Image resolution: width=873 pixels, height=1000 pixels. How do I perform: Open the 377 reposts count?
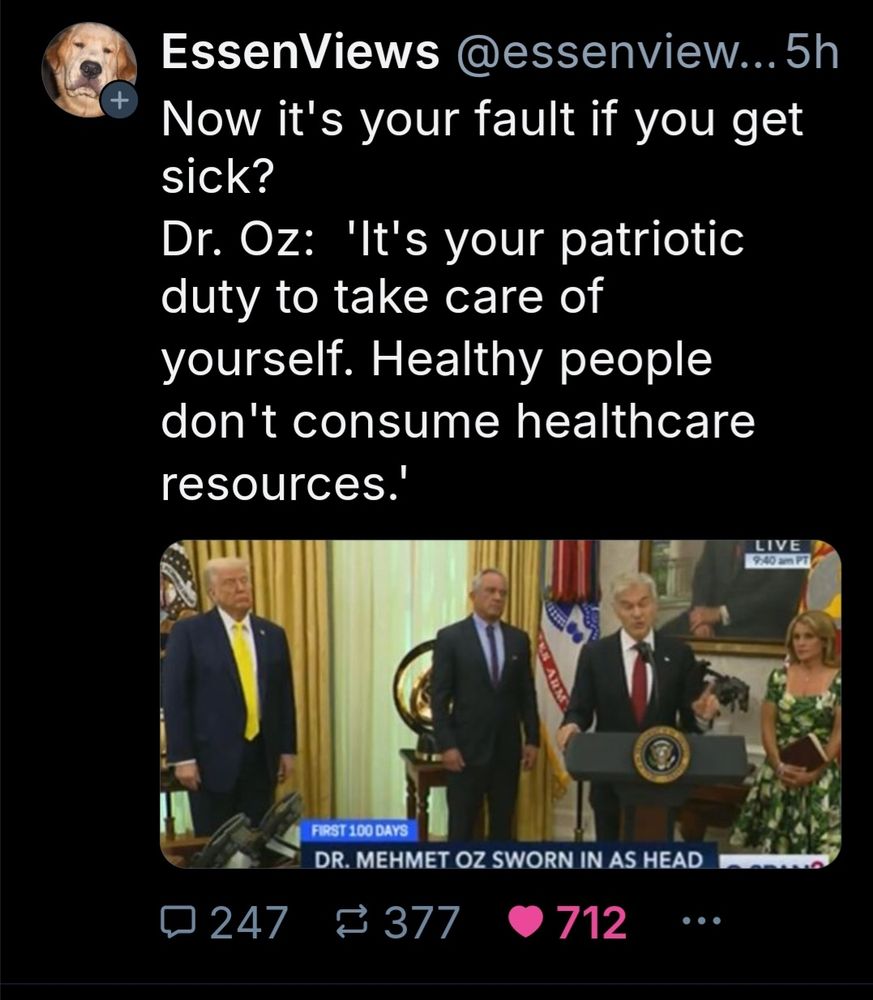click(x=421, y=922)
